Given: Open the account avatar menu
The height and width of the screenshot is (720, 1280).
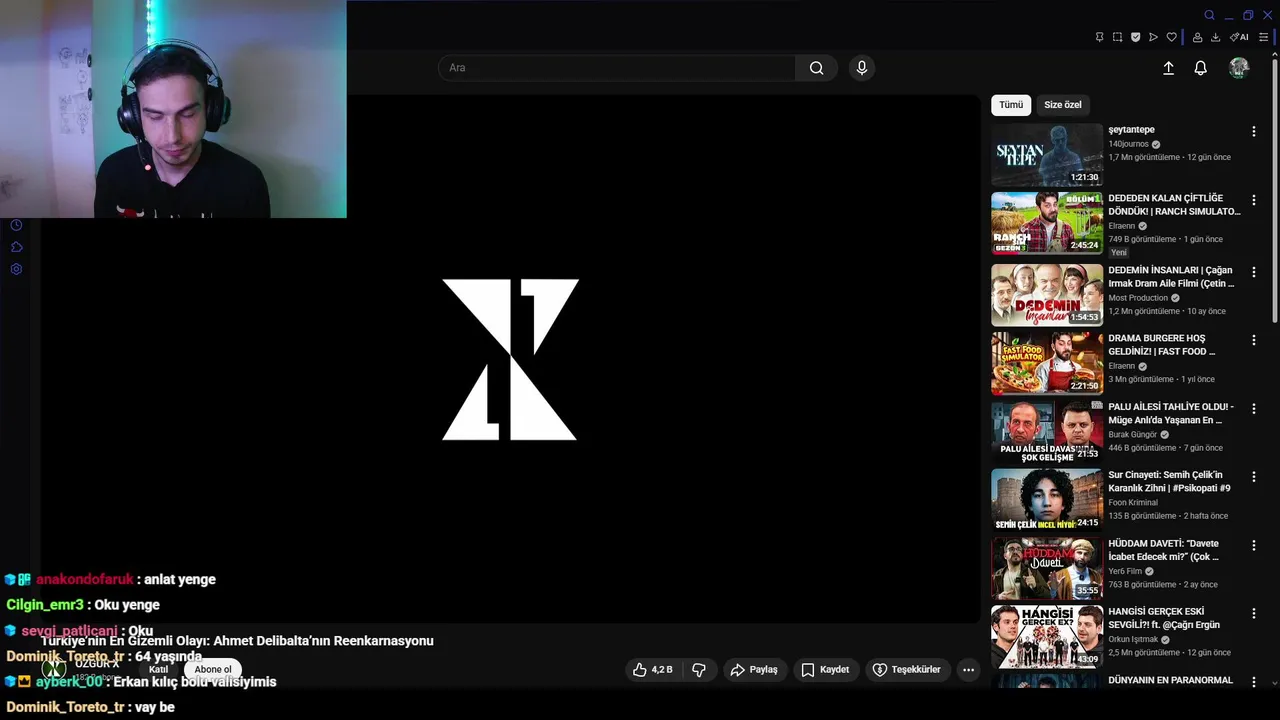Looking at the screenshot, I should [1239, 68].
